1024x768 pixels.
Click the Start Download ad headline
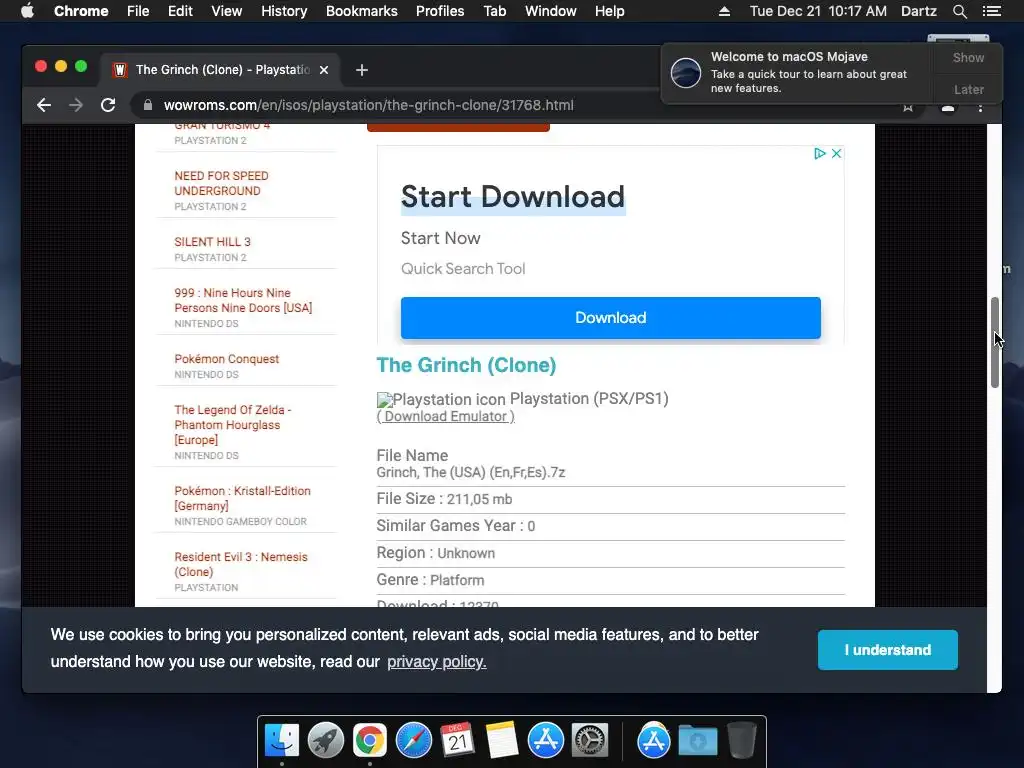click(x=513, y=197)
